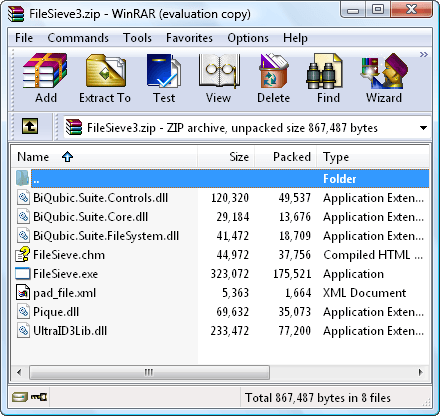Click the Add toolbar icon
This screenshot has width=440, height=416.
pyautogui.click(x=45, y=71)
